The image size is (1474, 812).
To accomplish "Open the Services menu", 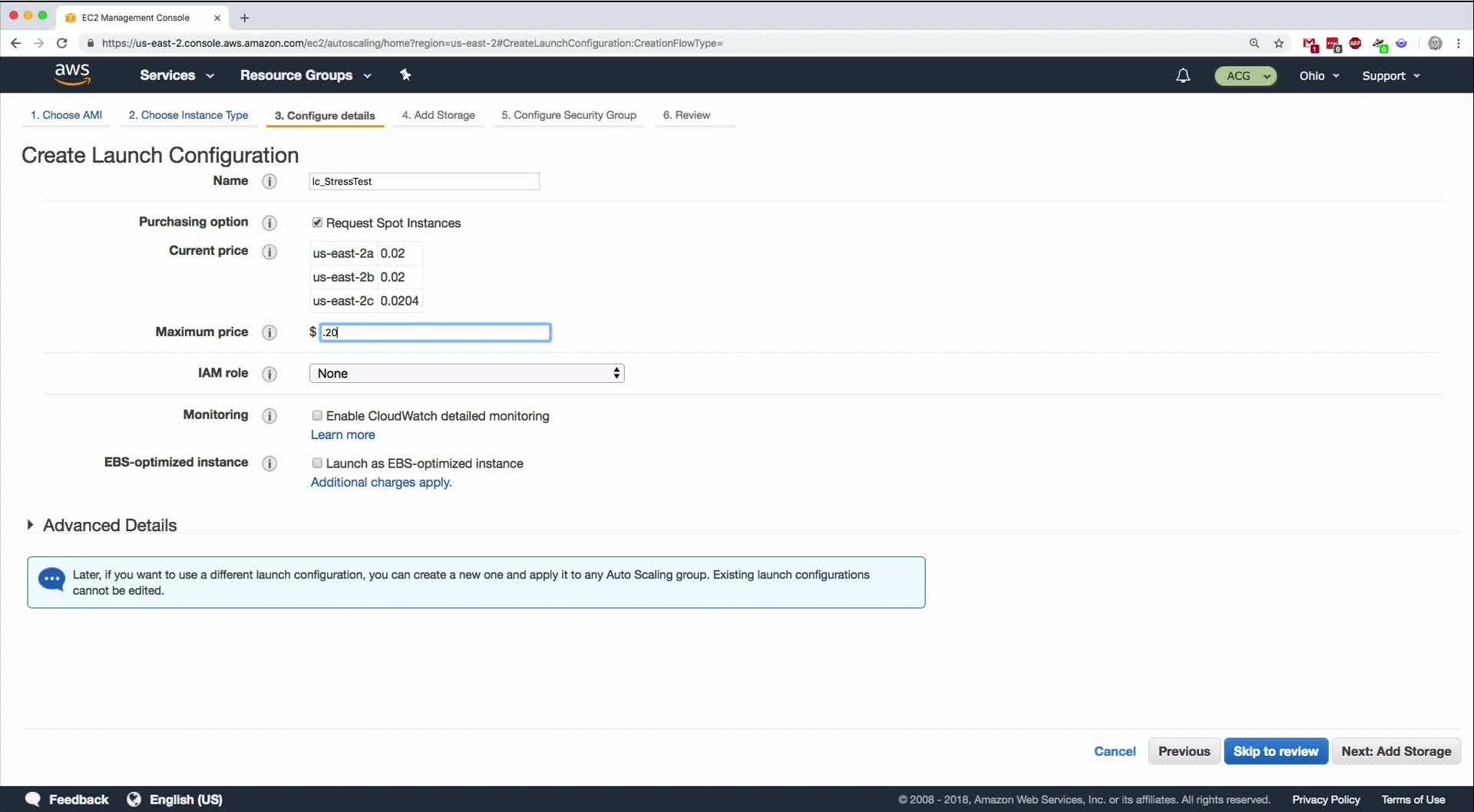I will click(x=177, y=75).
